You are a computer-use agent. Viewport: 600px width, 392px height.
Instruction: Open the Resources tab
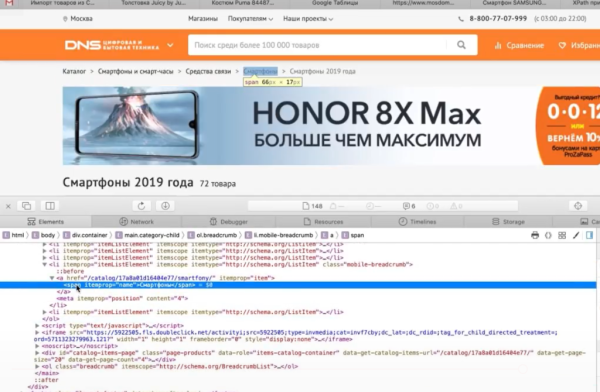pyautogui.click(x=323, y=222)
